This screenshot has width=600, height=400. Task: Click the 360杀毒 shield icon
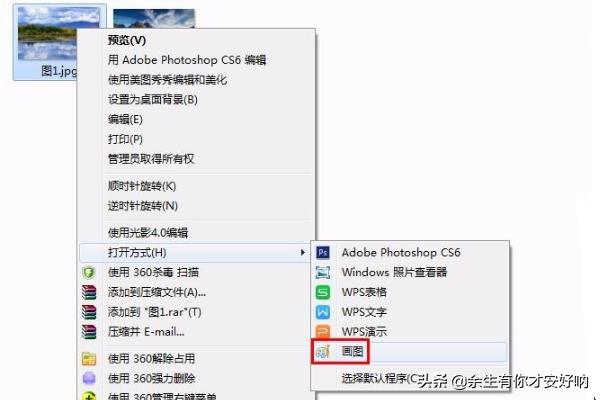click(89, 273)
